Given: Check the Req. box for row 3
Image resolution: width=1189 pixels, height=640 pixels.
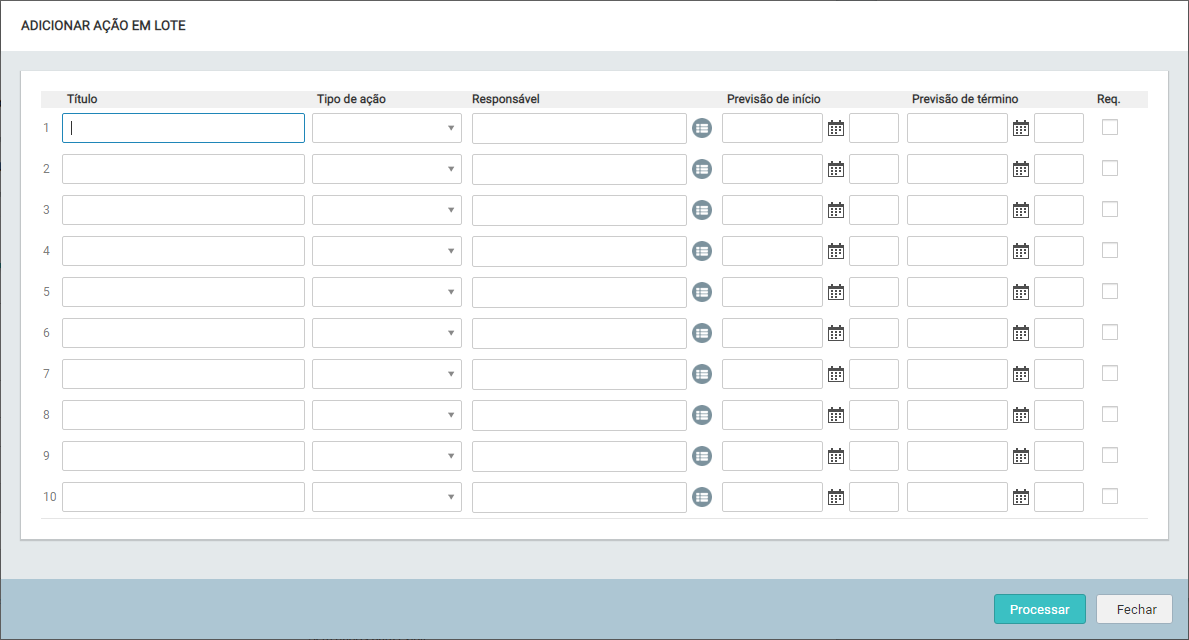Looking at the screenshot, I should 1109,209.
